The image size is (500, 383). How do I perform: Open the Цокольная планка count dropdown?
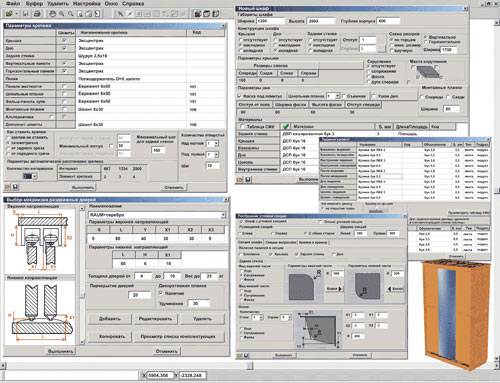[x=337, y=96]
